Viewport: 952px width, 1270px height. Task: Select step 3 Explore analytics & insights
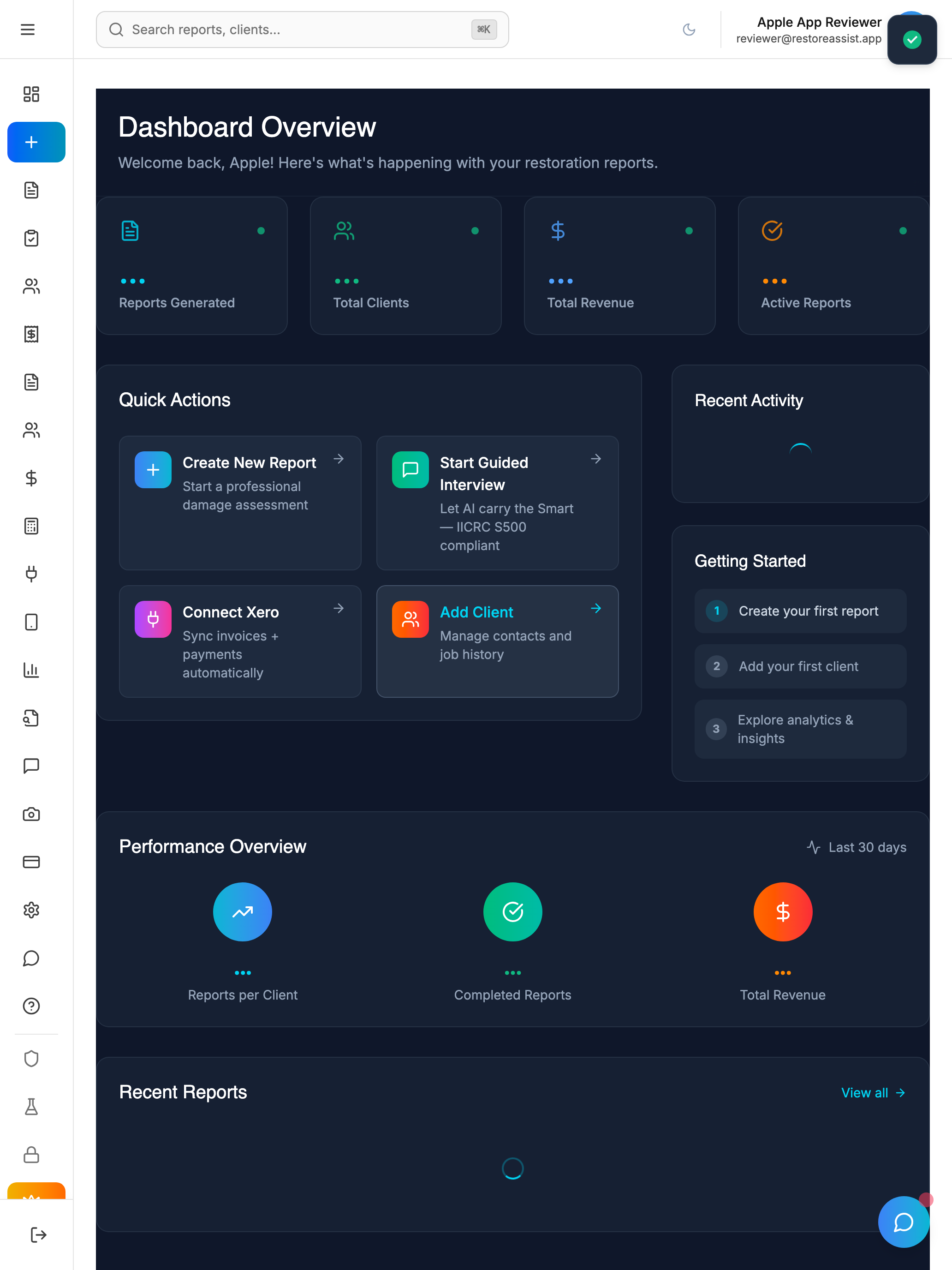(800, 729)
